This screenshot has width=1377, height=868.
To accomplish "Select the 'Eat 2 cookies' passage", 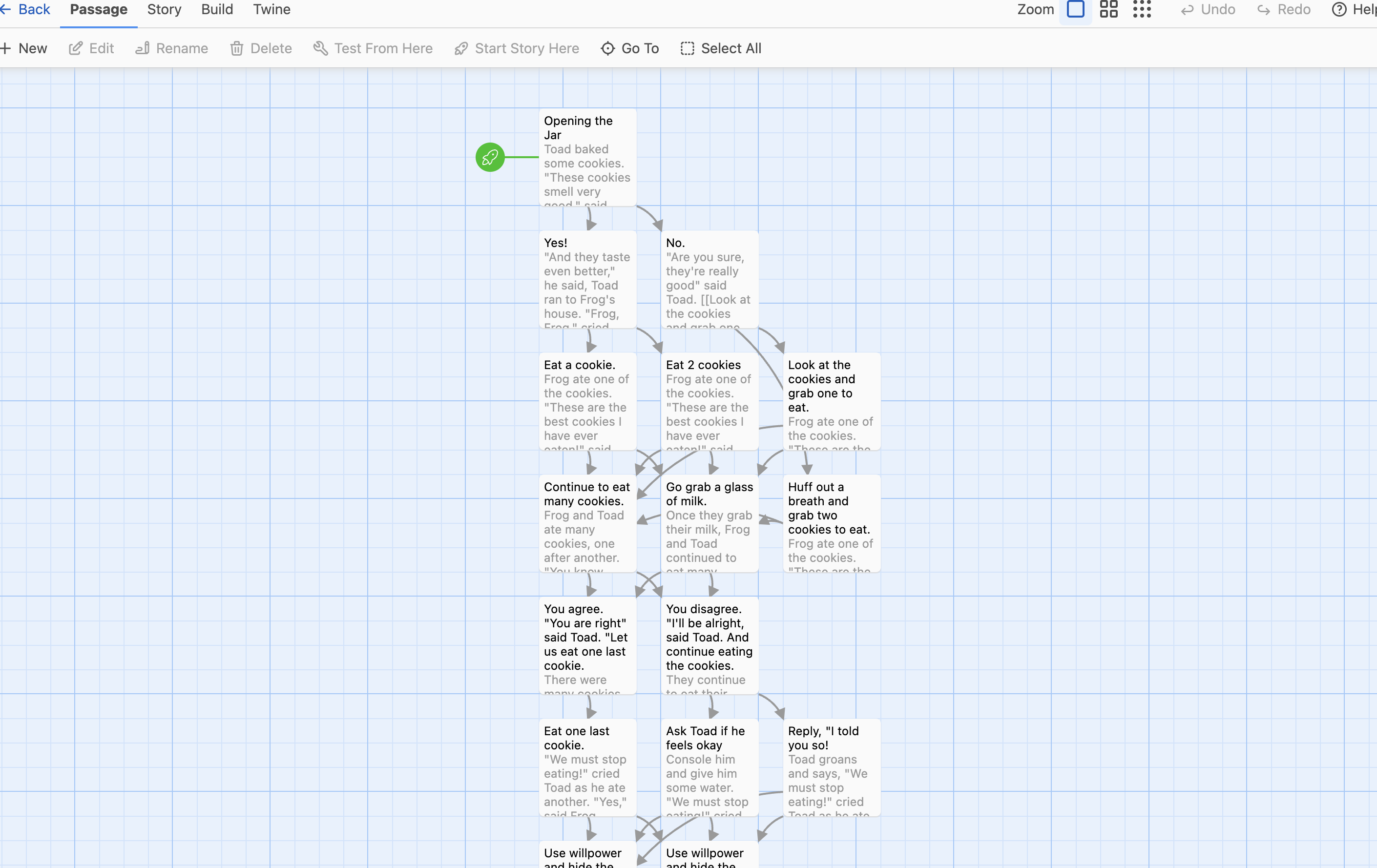I will (709, 401).
